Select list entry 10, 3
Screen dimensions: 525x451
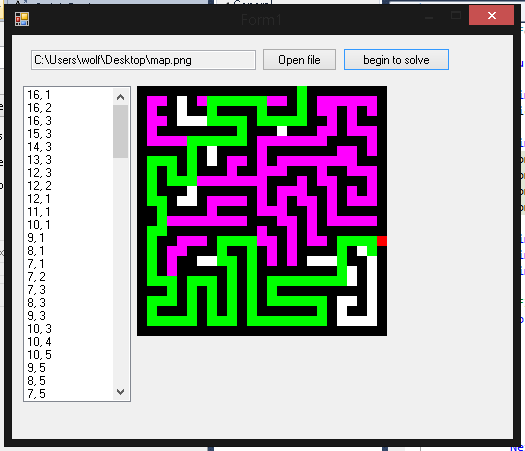coord(39,329)
